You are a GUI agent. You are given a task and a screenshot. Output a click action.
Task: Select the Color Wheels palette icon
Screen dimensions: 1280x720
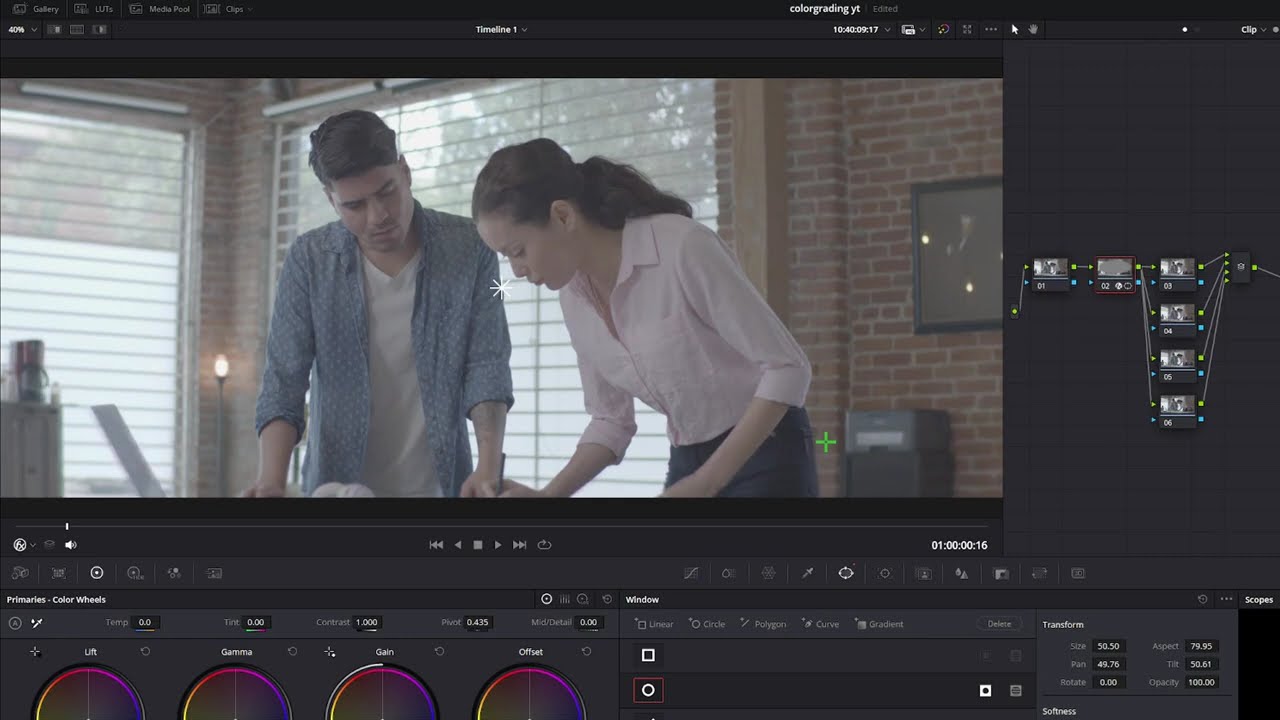click(97, 573)
